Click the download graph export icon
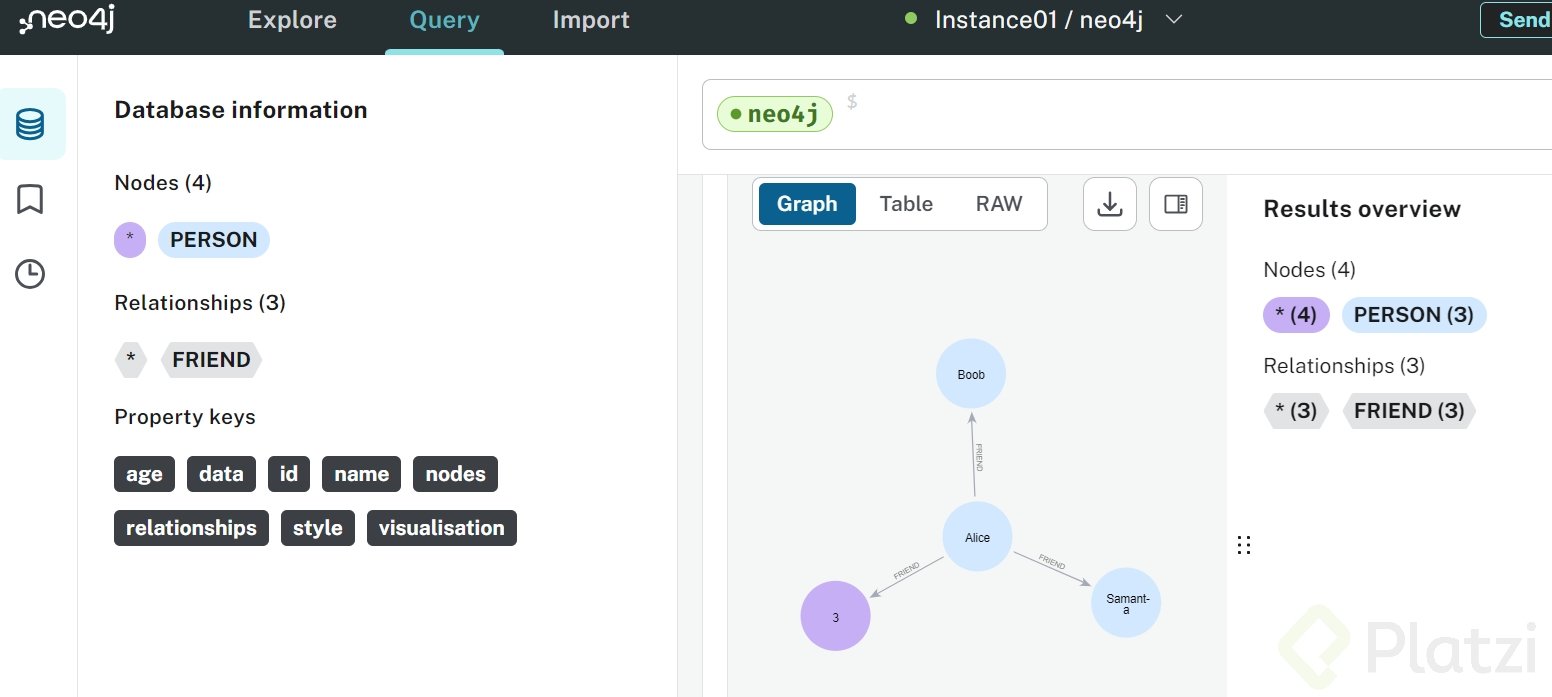The image size is (1552, 697). [1109, 204]
